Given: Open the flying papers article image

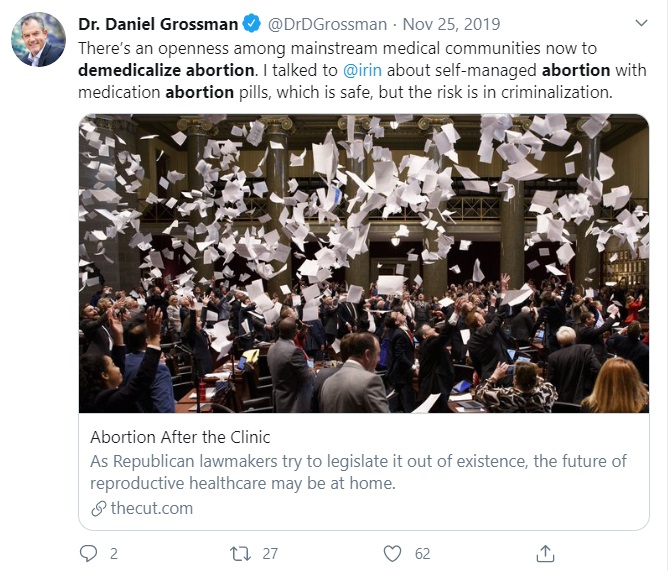Looking at the screenshot, I should point(364,263).
